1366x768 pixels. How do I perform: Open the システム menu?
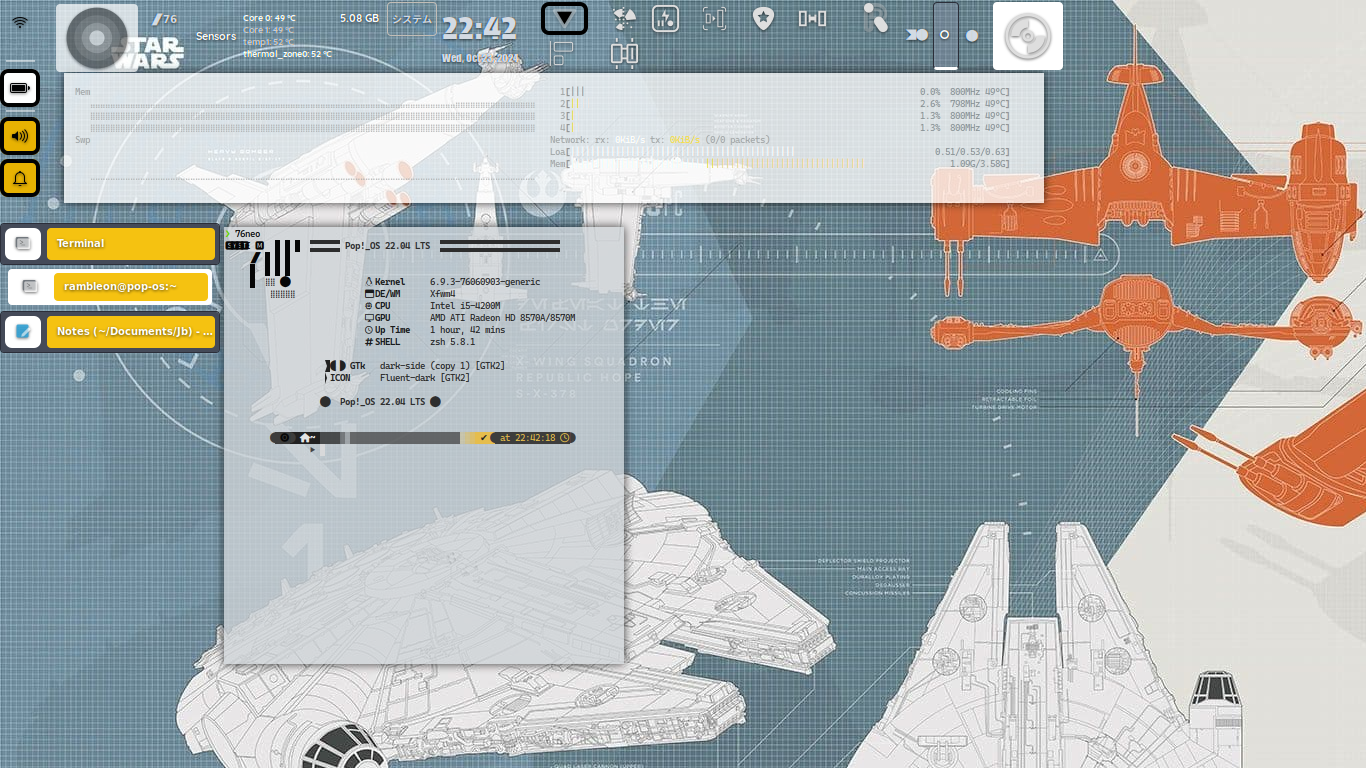tap(411, 18)
